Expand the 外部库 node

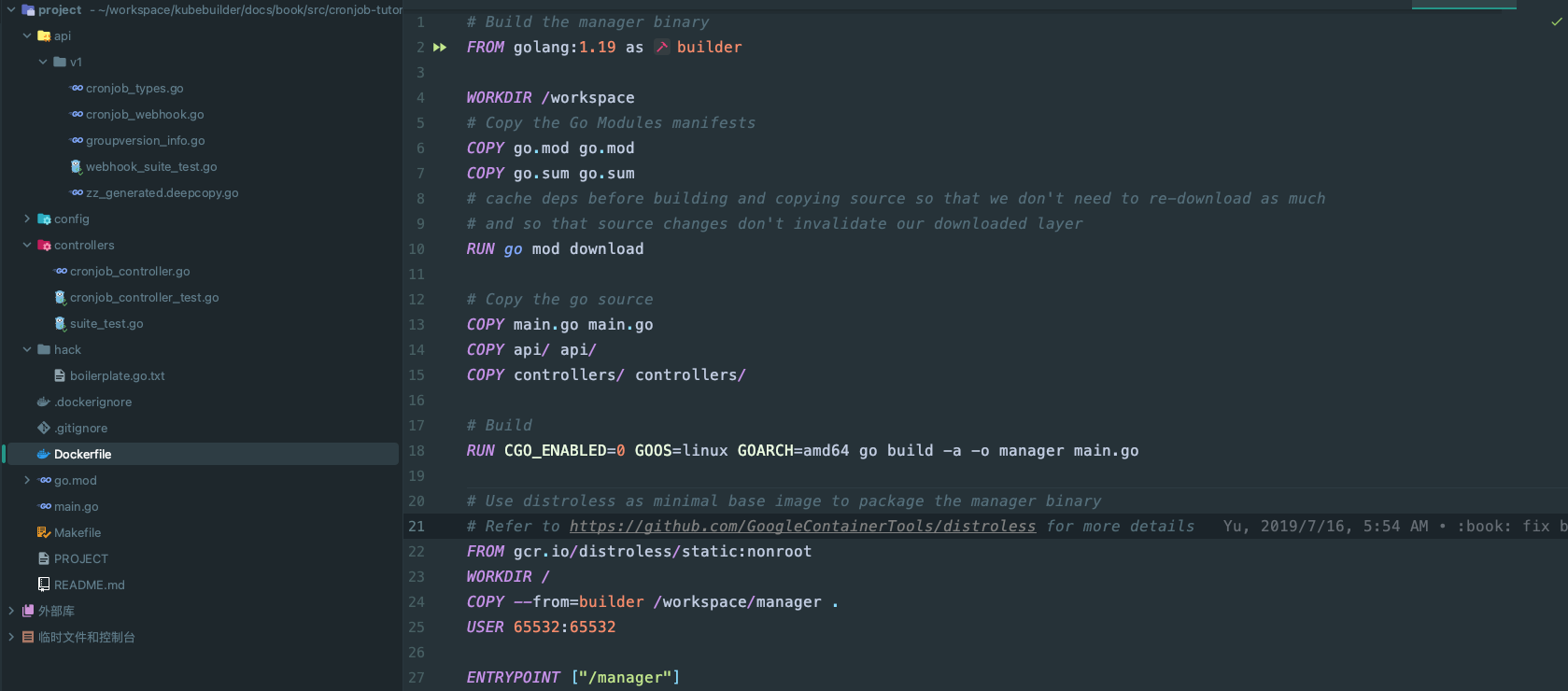tap(11, 611)
